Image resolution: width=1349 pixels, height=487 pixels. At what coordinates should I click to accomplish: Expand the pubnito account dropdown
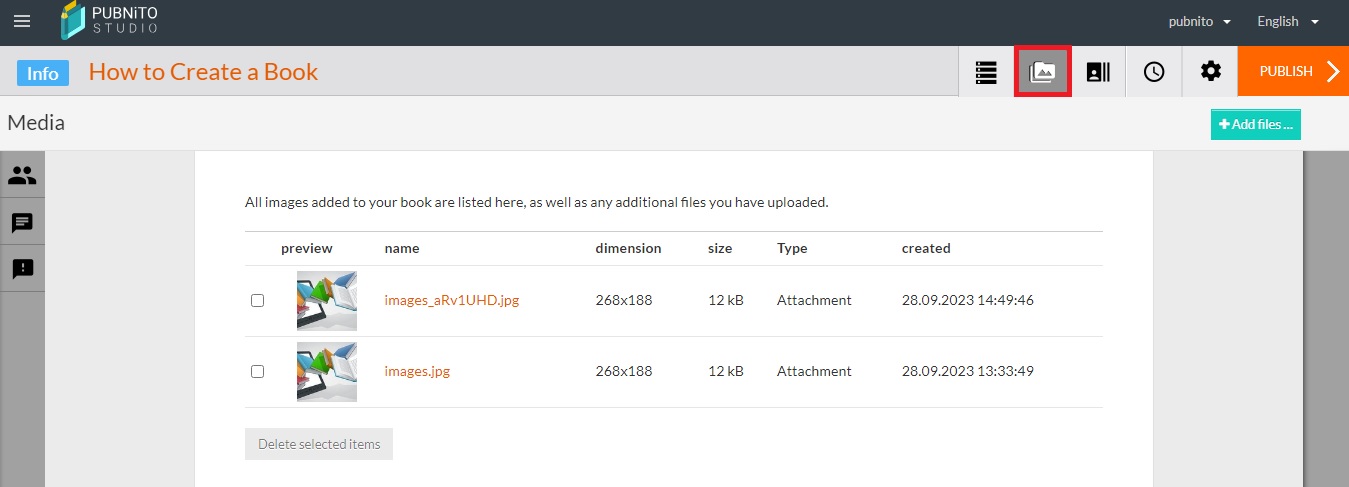pyautogui.click(x=1199, y=21)
